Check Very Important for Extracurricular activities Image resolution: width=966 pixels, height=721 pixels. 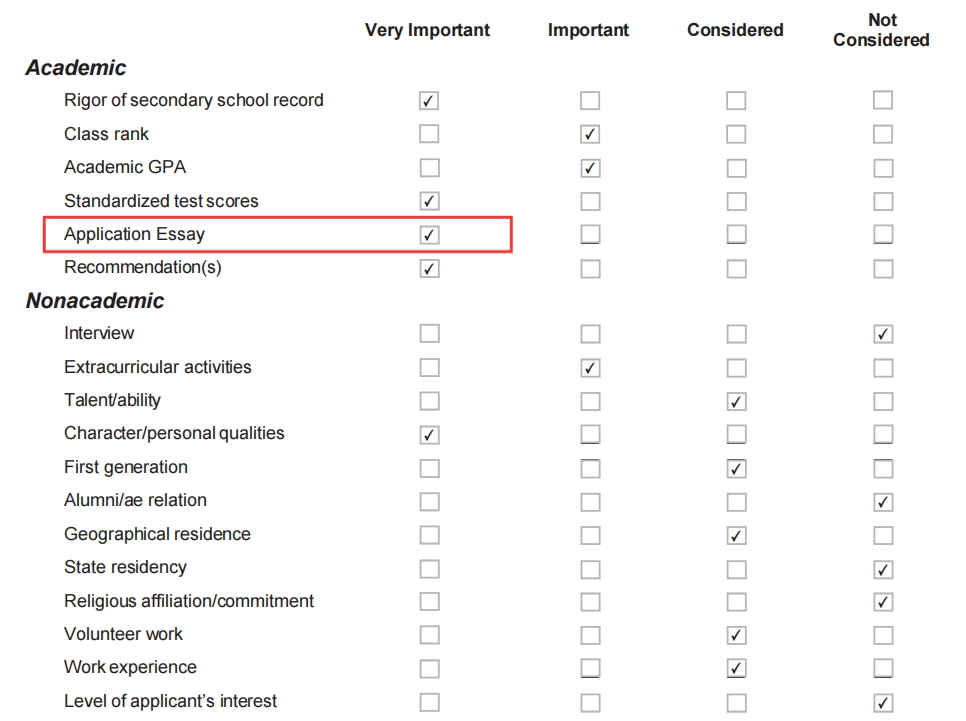429,367
